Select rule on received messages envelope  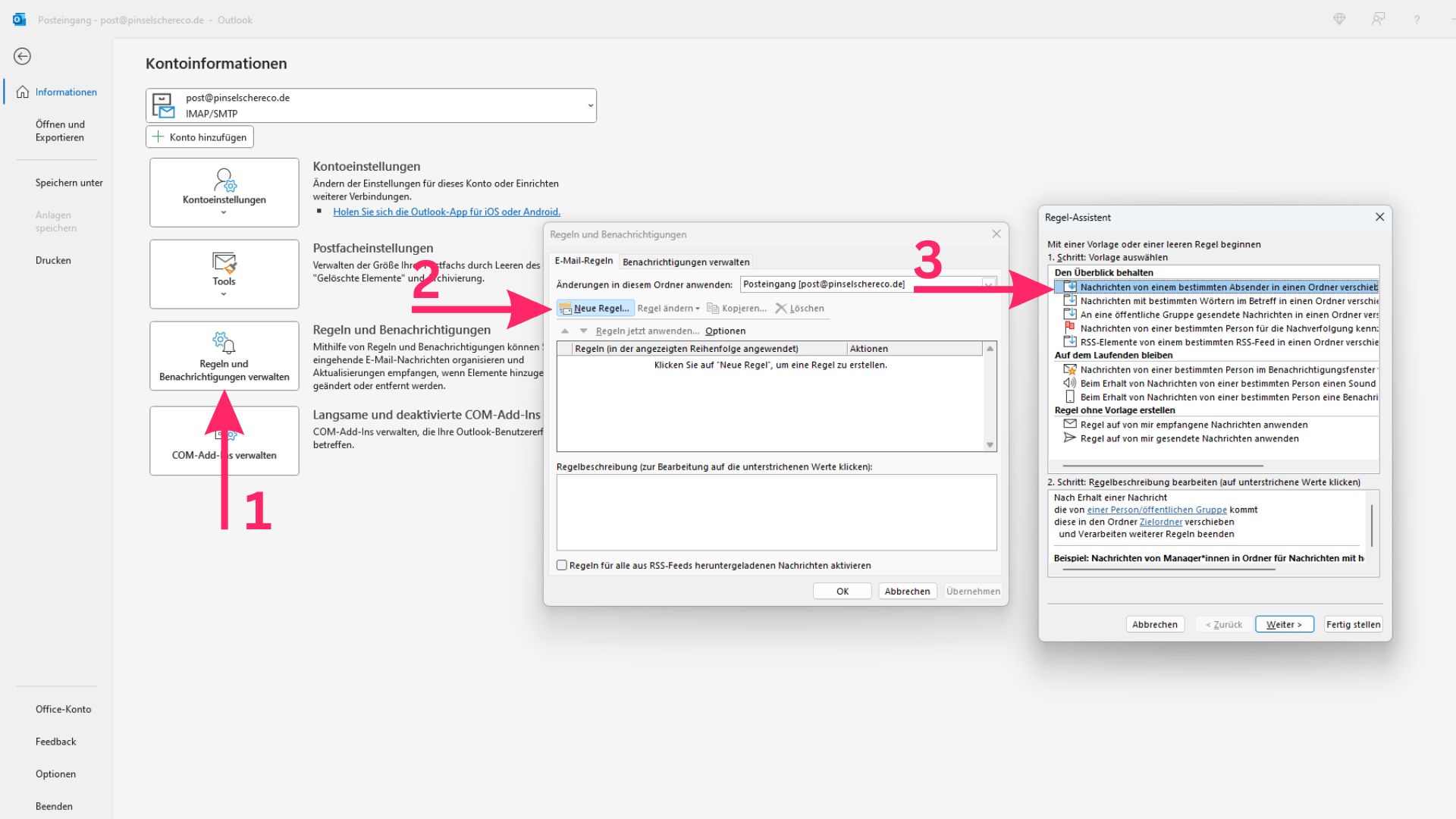(x=1070, y=425)
